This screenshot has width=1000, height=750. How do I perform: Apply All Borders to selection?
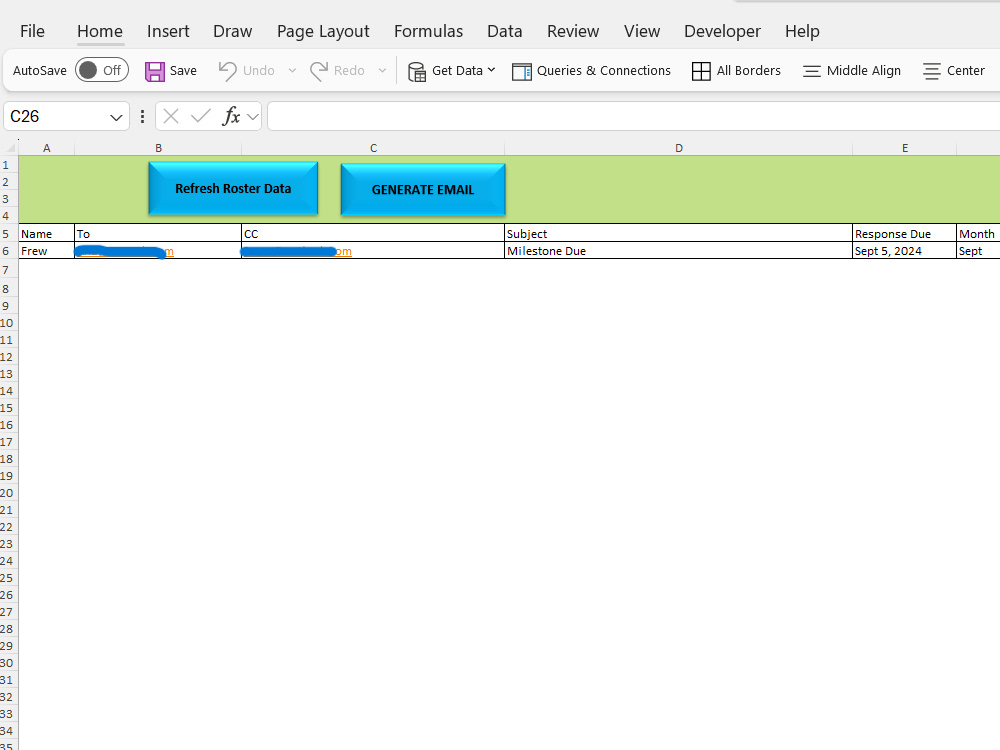click(x=737, y=70)
